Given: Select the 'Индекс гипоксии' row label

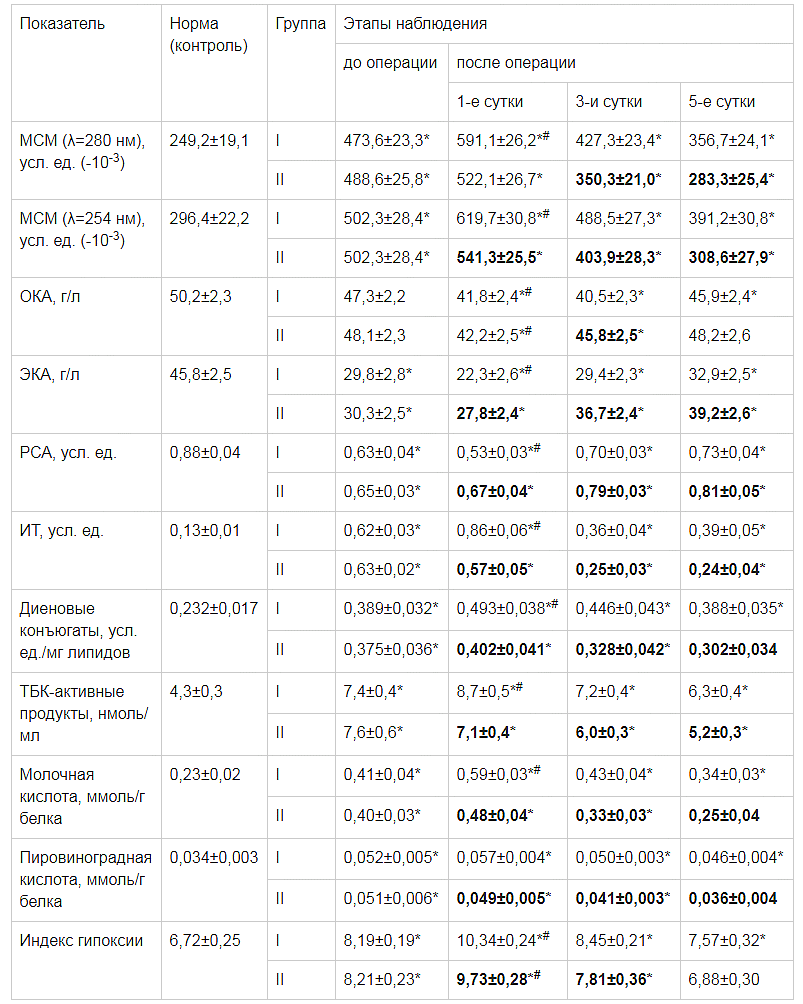Looking at the screenshot, I should point(82,940).
